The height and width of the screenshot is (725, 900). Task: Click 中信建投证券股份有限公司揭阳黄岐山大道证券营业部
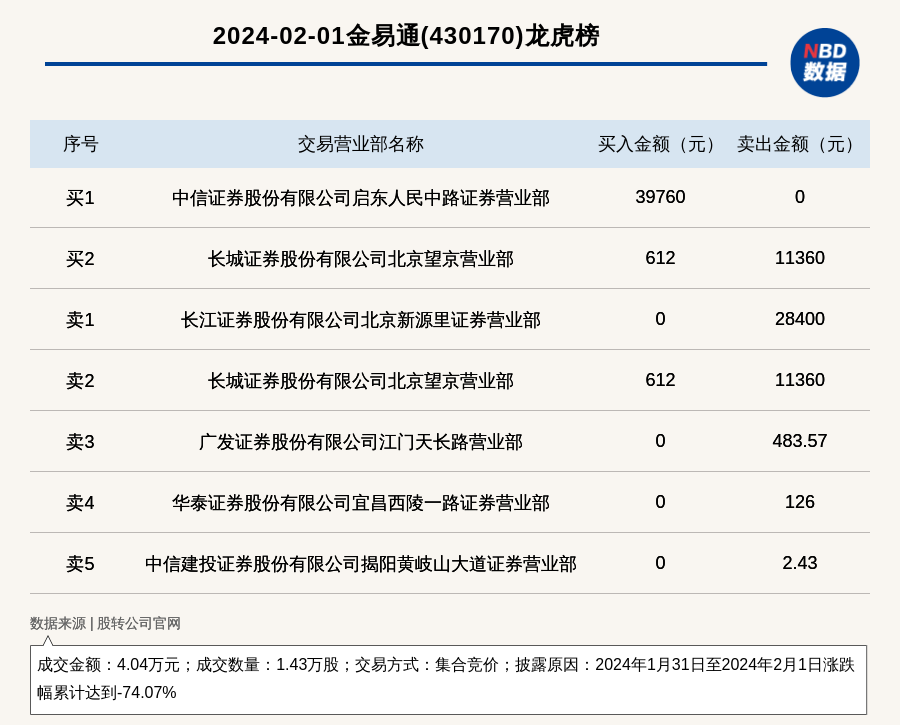pos(360,564)
